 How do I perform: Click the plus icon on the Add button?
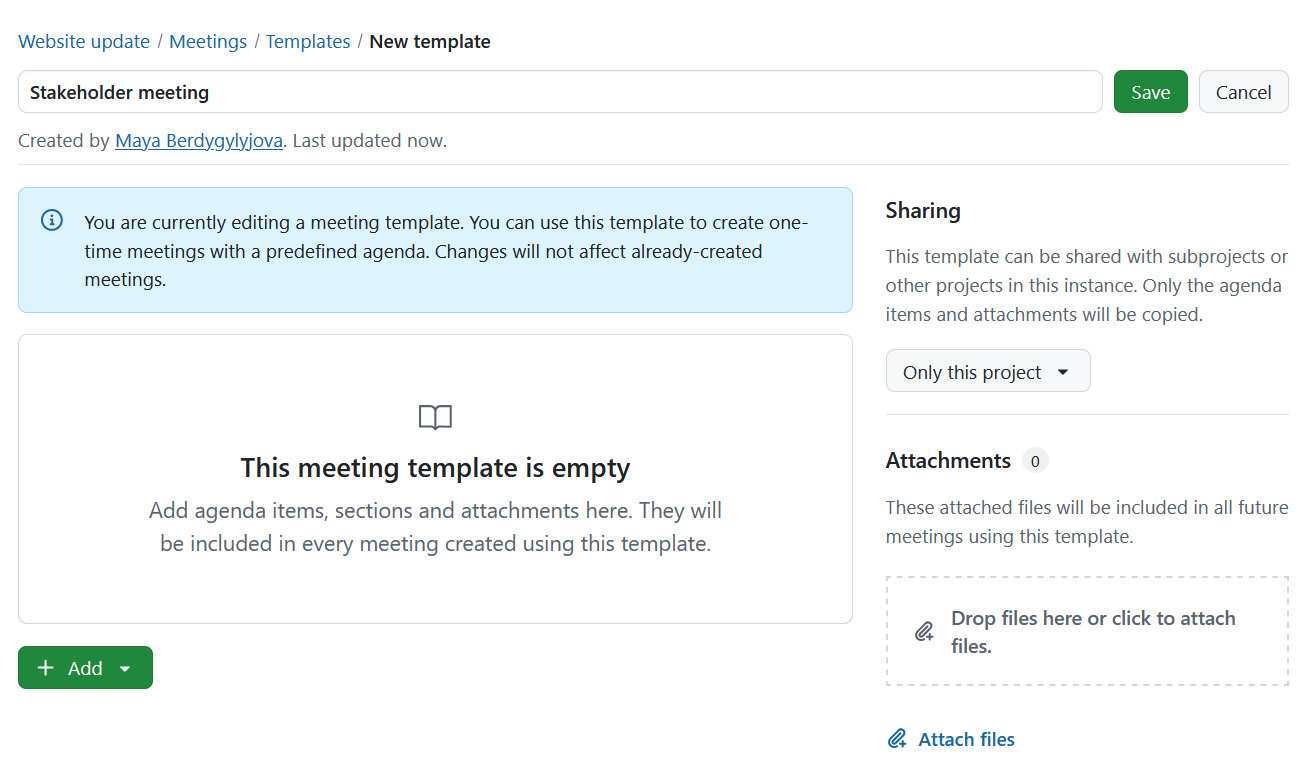click(45, 667)
